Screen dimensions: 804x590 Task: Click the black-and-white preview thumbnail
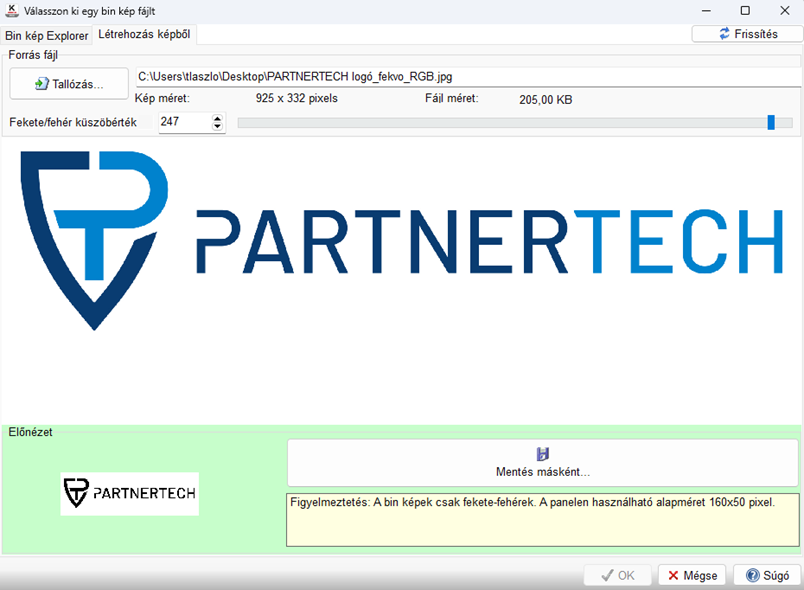tap(130, 494)
